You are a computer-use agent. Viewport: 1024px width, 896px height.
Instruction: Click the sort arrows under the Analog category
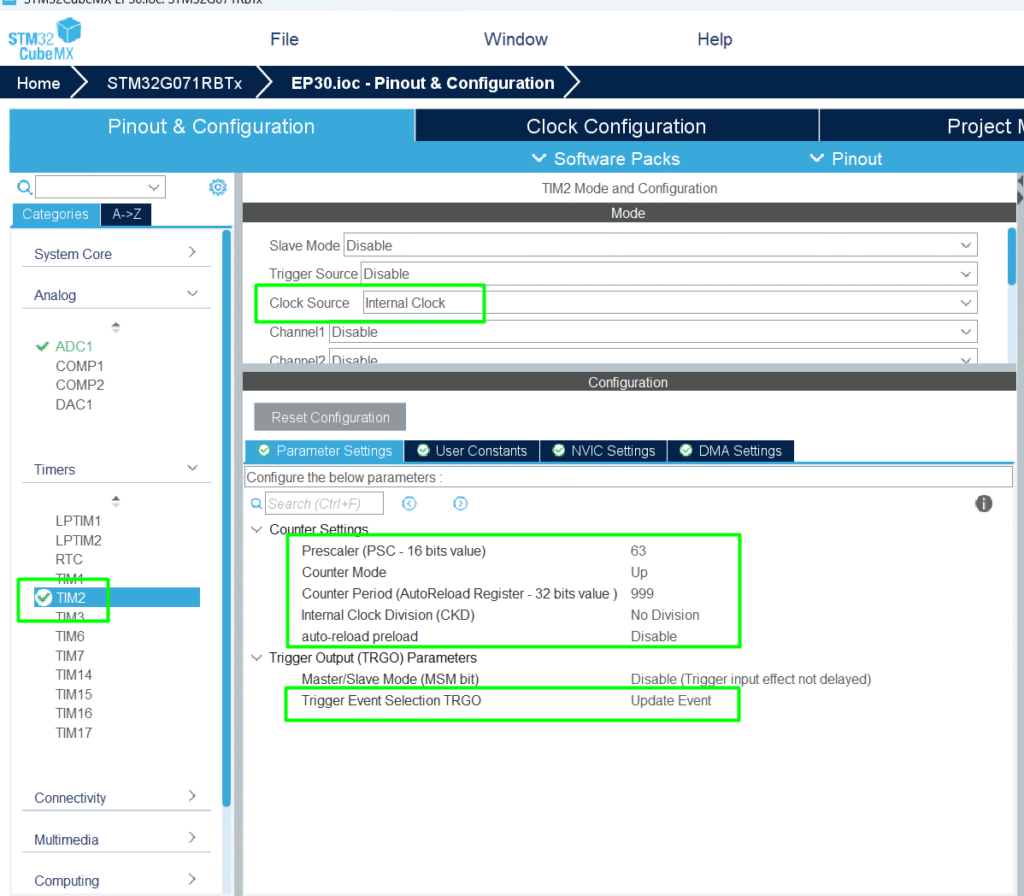[115, 327]
